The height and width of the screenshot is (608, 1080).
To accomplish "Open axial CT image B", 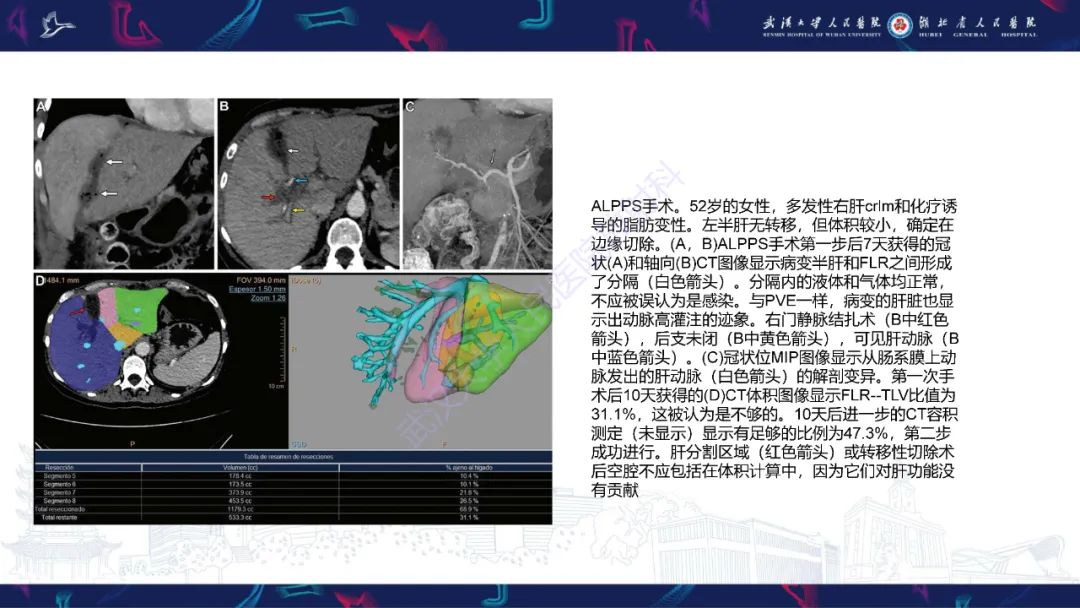I will pyautogui.click(x=309, y=184).
